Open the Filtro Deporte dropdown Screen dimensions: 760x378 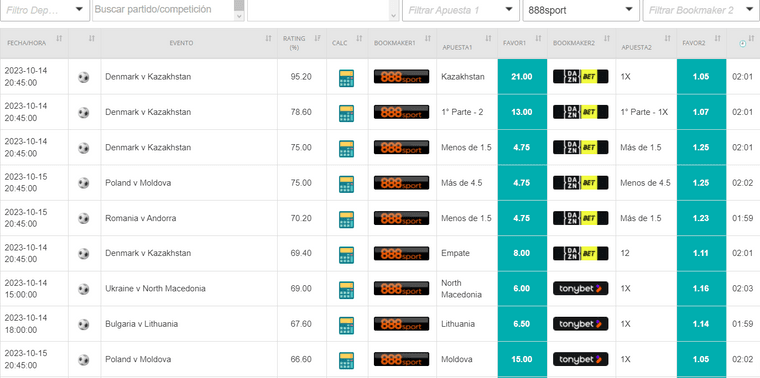45,10
